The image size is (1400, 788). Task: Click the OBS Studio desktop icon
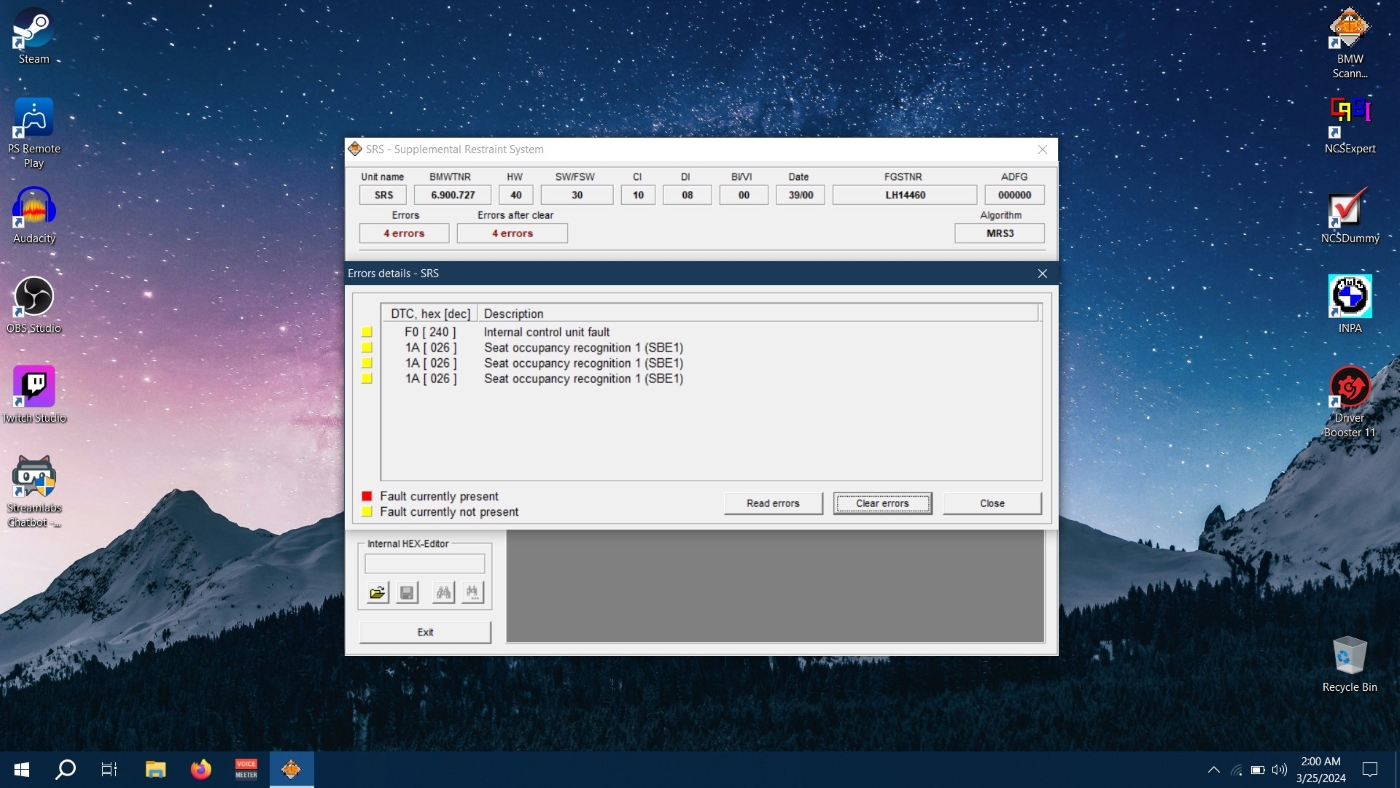(34, 303)
